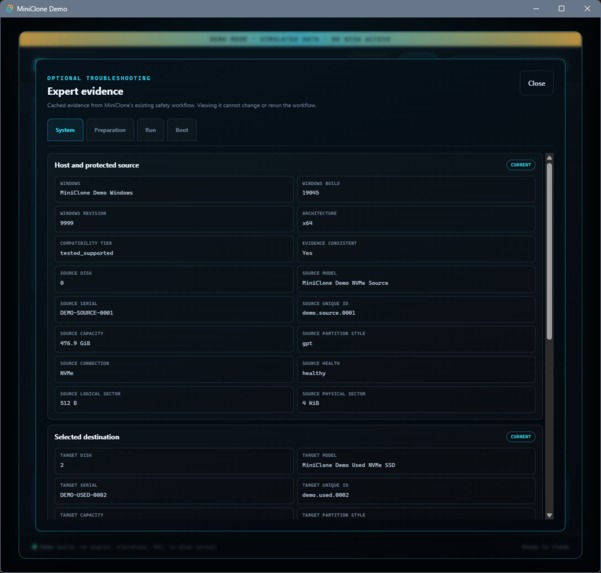Switch to the Preparation tab
This screenshot has width=601, height=573.
(x=110, y=130)
